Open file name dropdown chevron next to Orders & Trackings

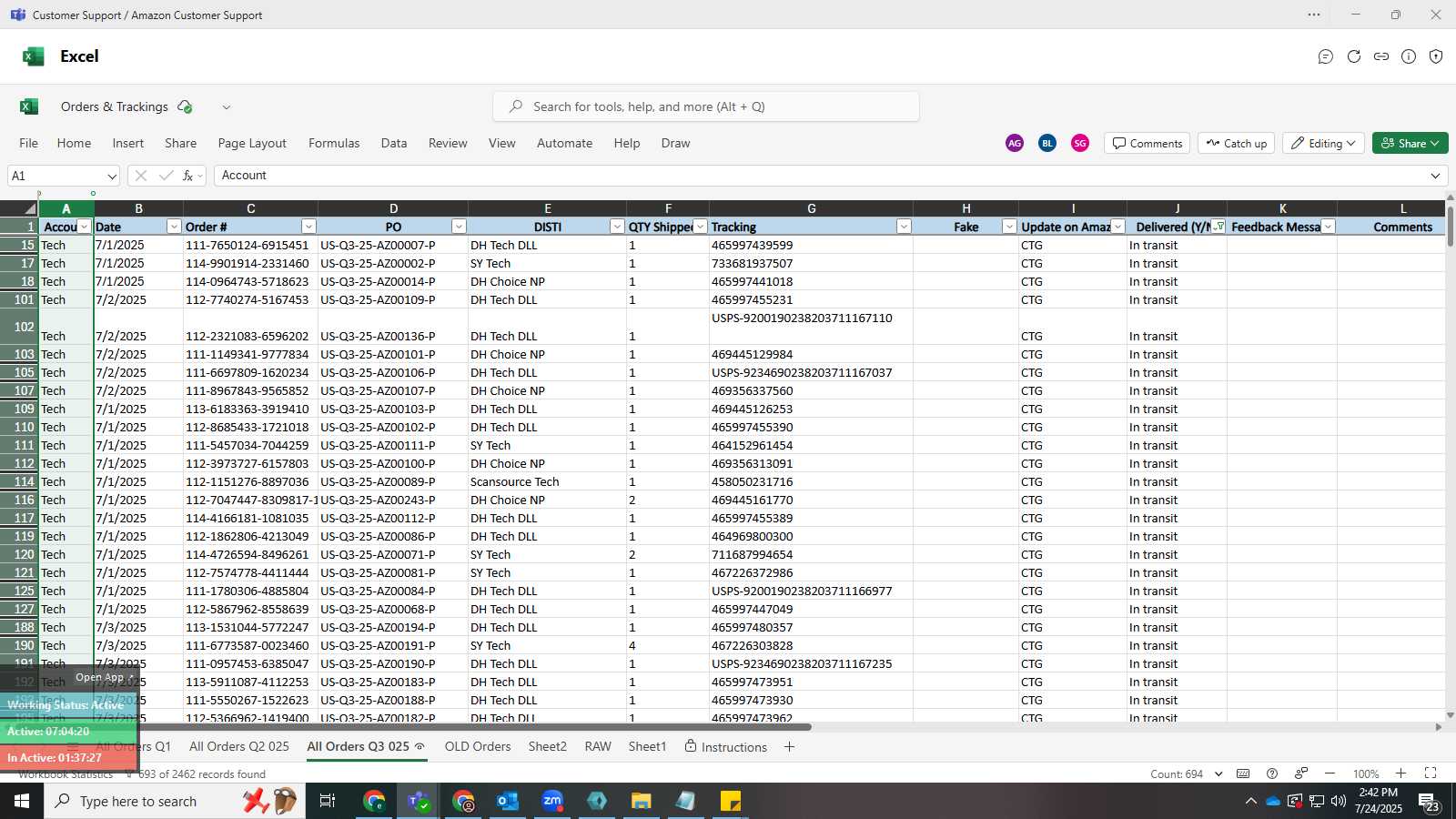(x=227, y=107)
